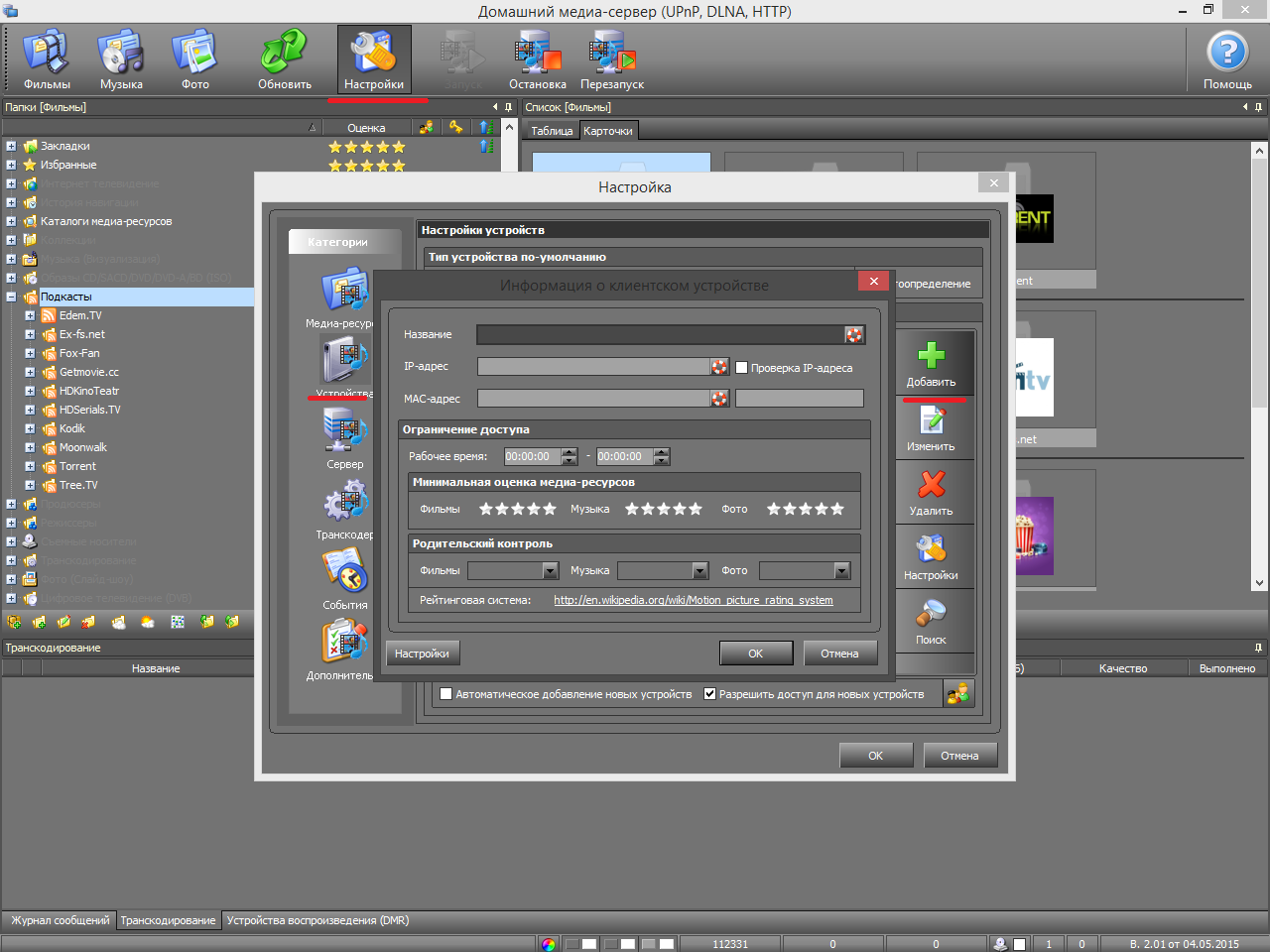Open the Motion picture rating system link
Image resolution: width=1270 pixels, height=952 pixels.
[x=693, y=600]
